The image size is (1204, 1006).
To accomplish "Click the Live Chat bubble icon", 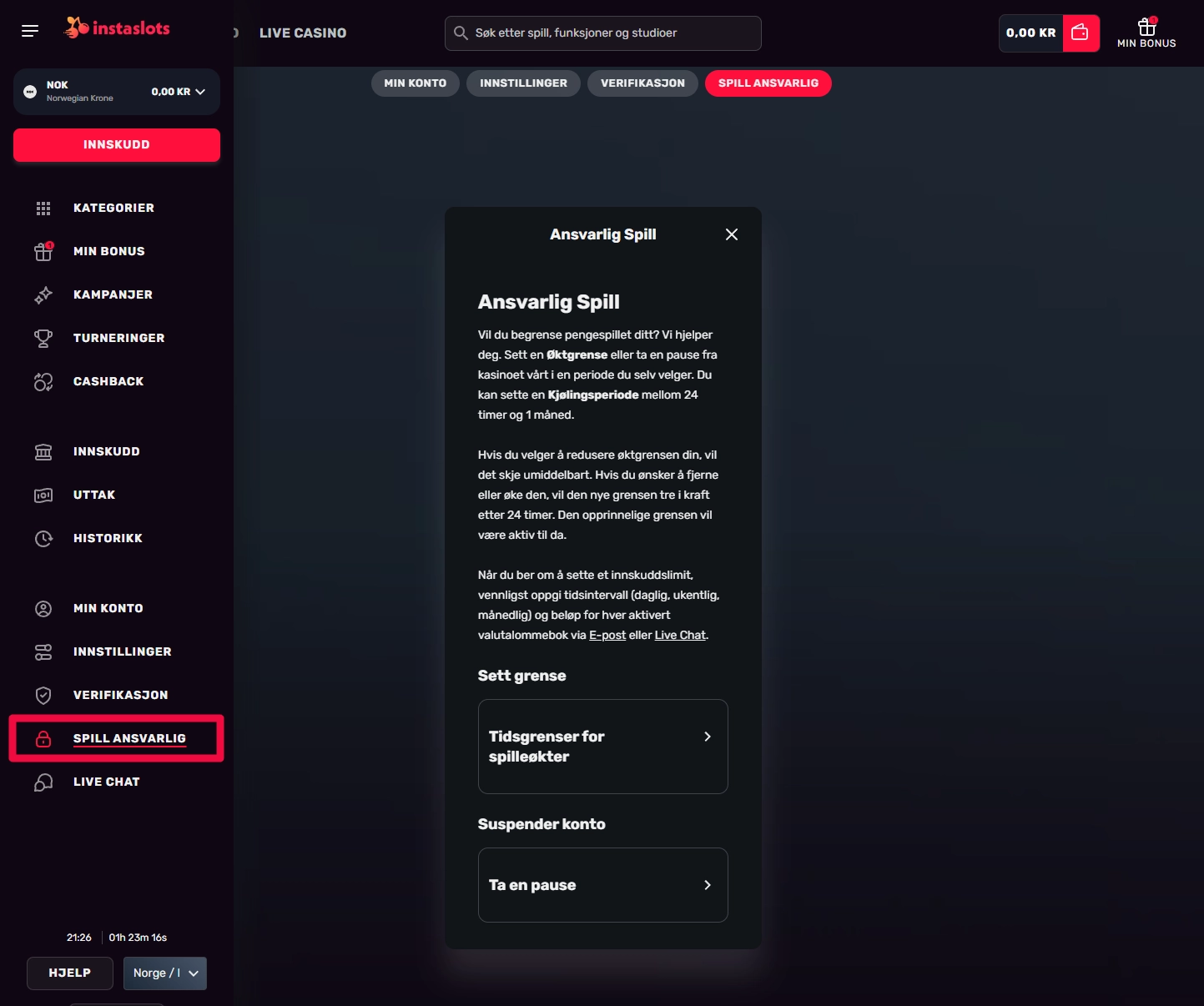I will click(43, 782).
